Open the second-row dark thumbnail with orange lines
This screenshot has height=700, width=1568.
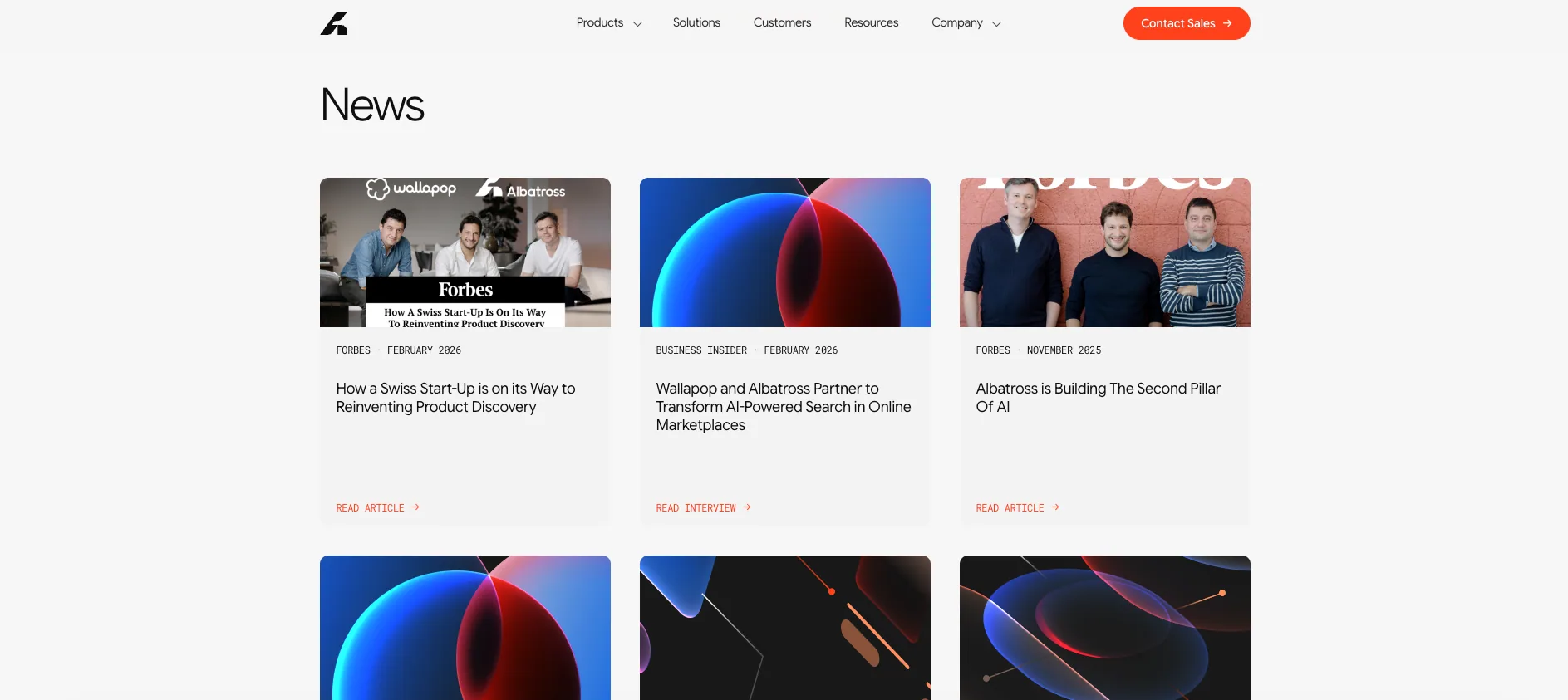coord(785,628)
